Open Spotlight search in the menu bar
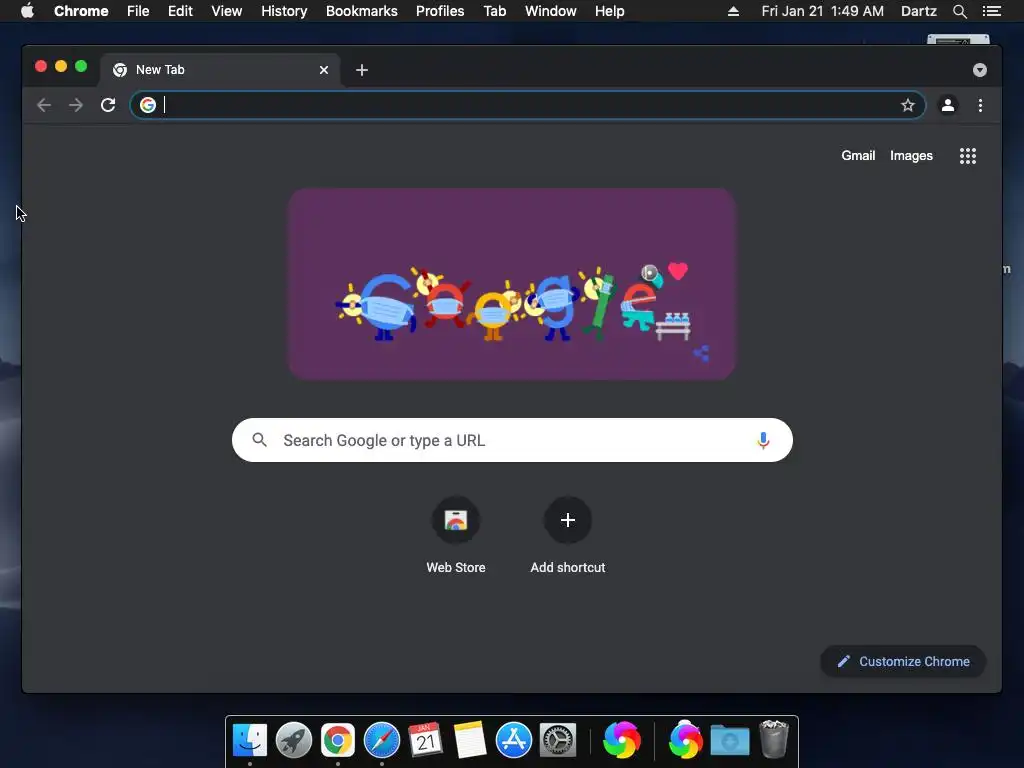The image size is (1024, 768). point(959,11)
